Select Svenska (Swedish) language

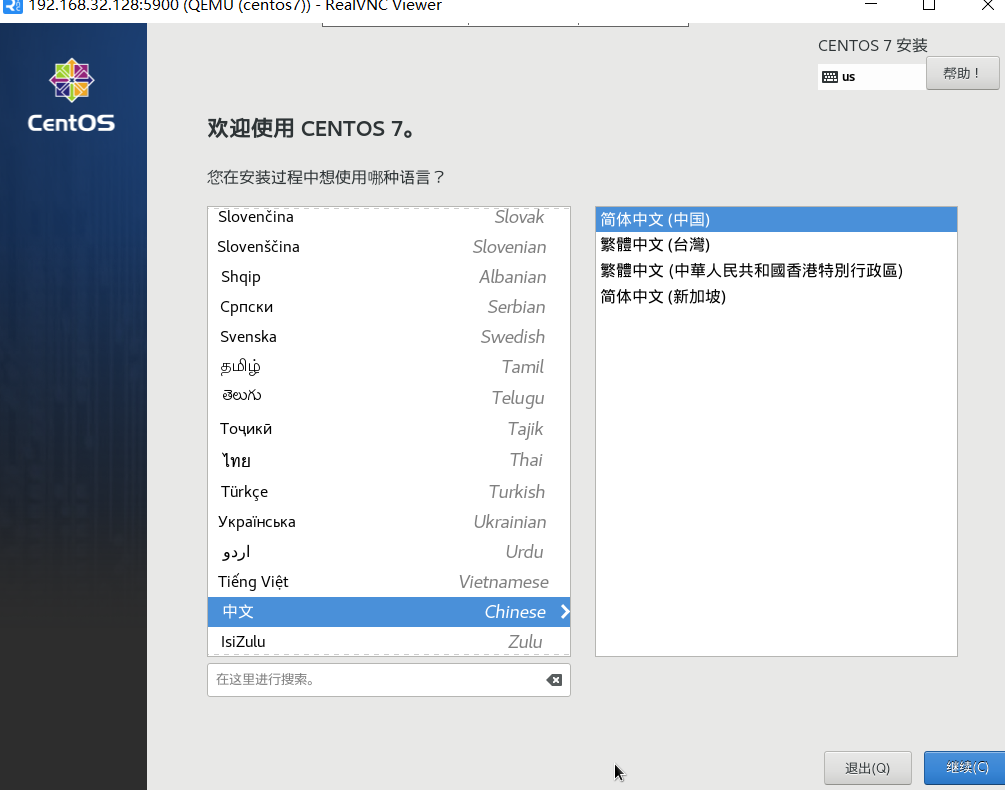[388, 337]
